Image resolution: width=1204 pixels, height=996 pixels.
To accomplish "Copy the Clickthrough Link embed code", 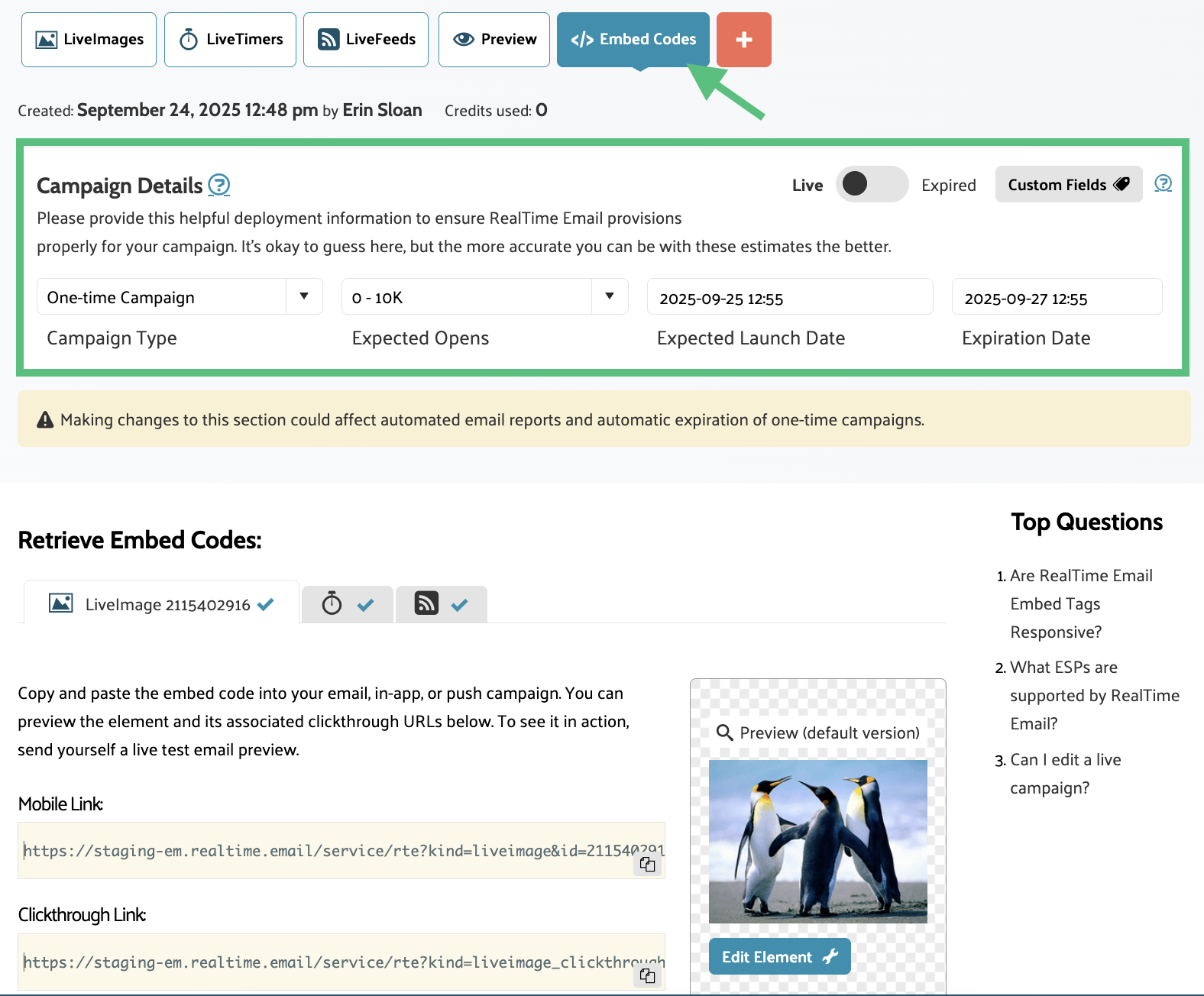I will (x=647, y=975).
